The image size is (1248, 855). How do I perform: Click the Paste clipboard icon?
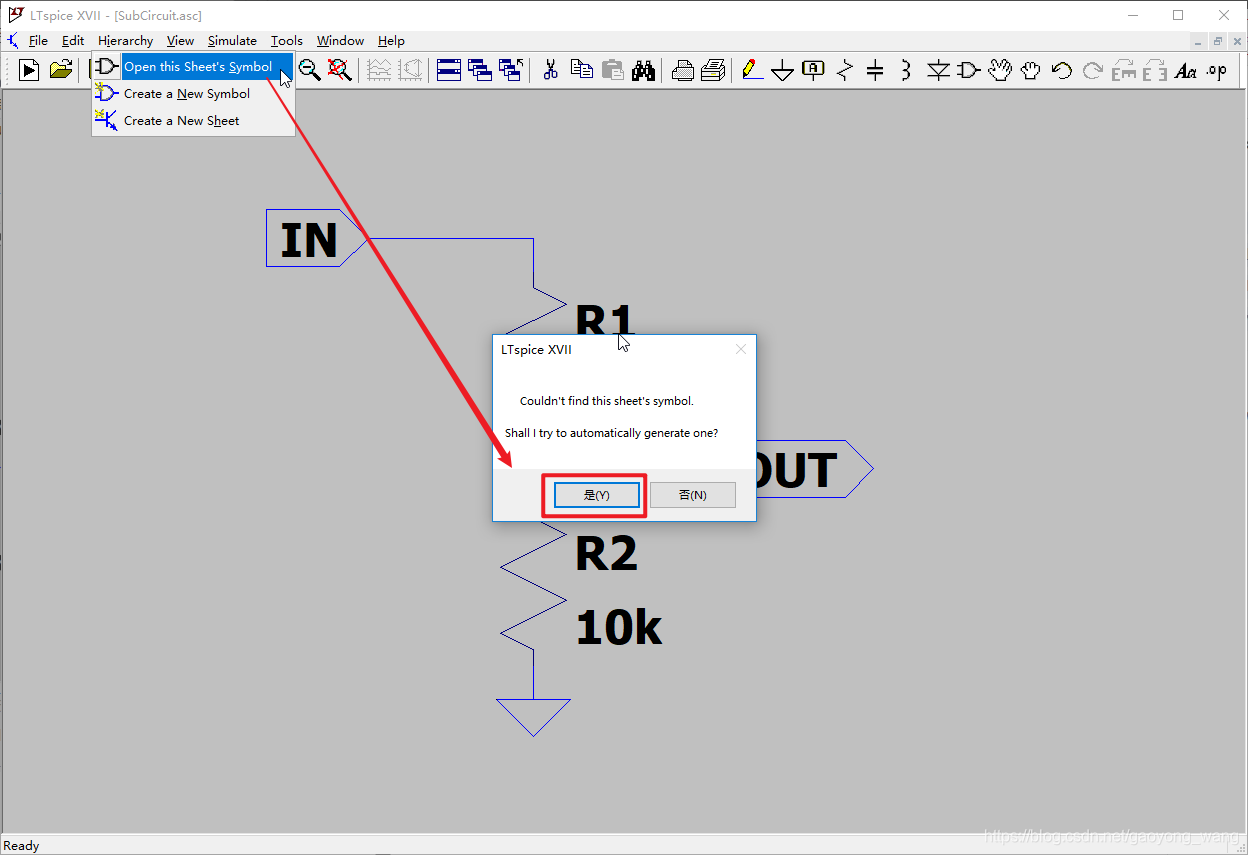pyautogui.click(x=612, y=70)
